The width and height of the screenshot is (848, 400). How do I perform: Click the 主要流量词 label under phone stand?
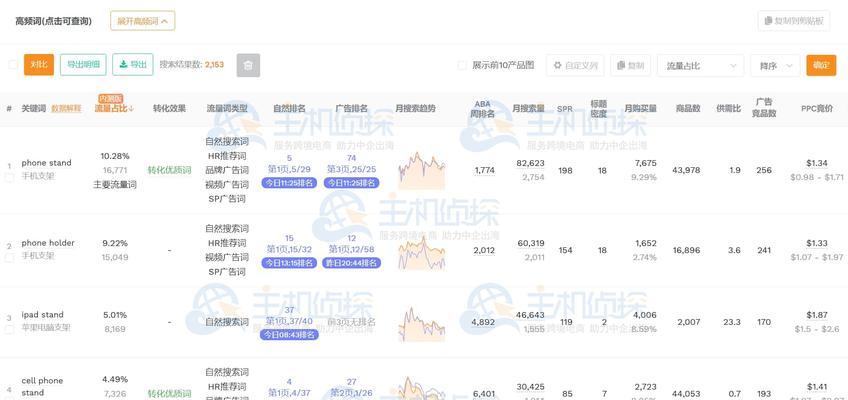115,185
